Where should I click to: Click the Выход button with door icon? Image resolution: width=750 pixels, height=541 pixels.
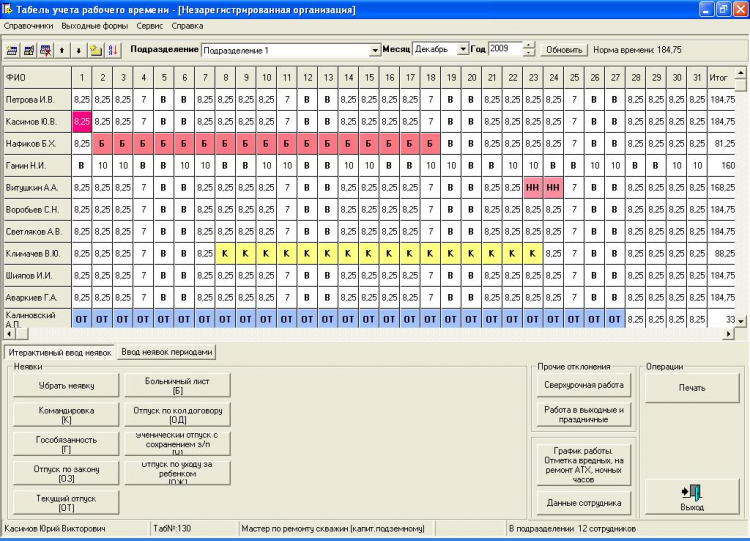point(692,496)
